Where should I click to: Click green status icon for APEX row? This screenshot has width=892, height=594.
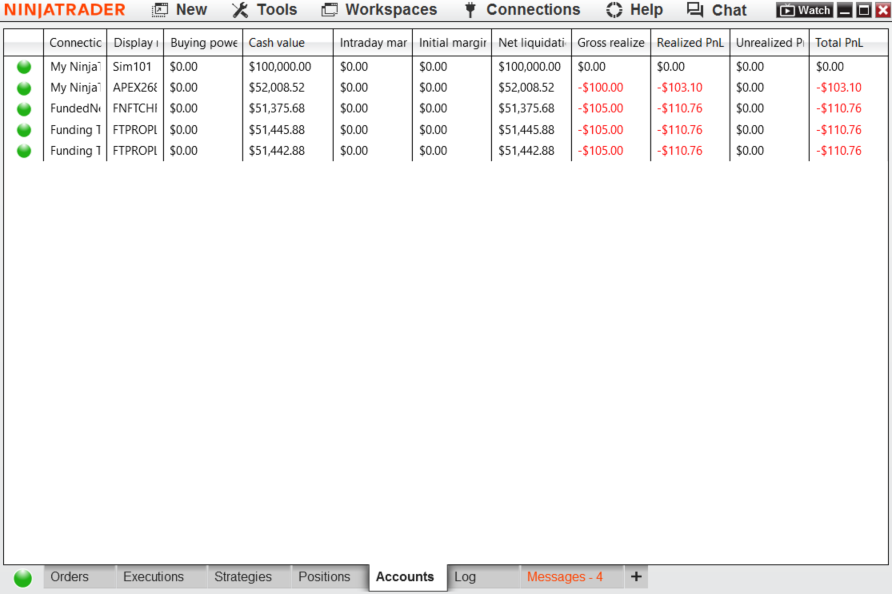pos(24,88)
